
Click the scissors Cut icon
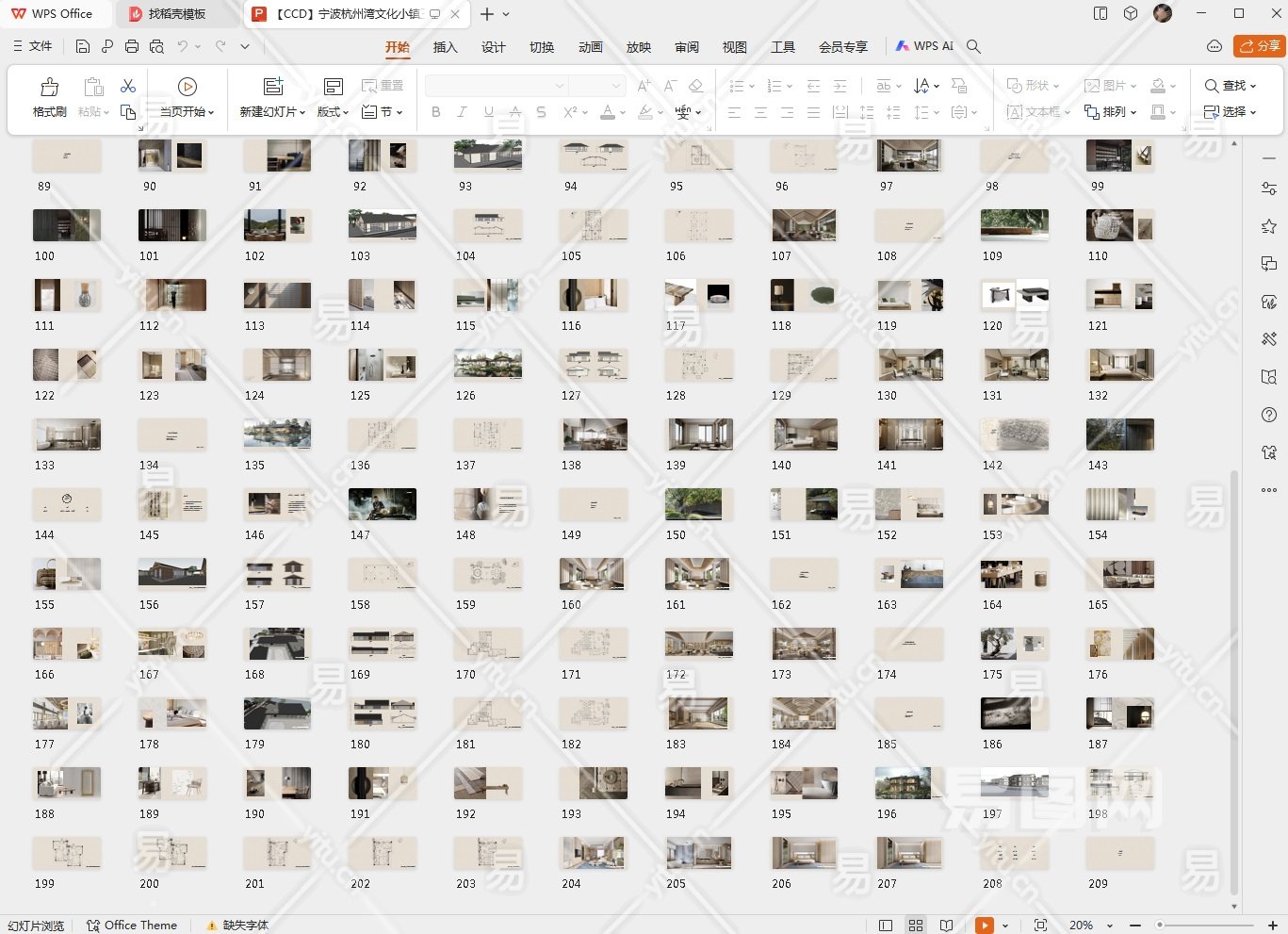tap(128, 87)
